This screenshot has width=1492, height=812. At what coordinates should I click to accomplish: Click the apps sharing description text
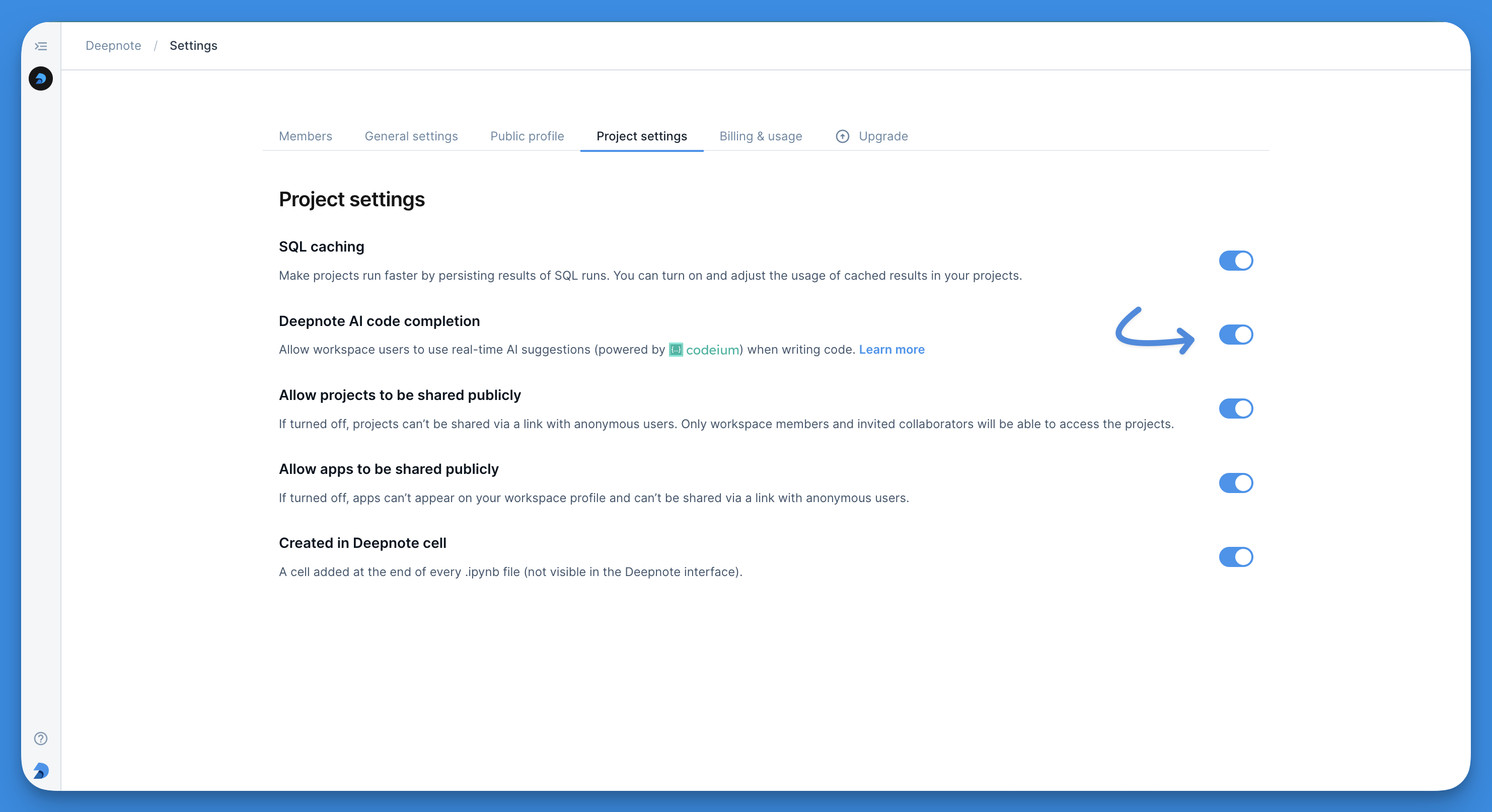pyautogui.click(x=593, y=498)
